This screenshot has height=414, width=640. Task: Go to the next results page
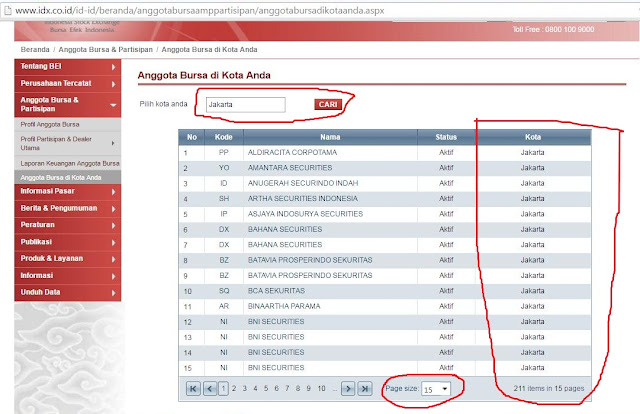tap(348, 388)
